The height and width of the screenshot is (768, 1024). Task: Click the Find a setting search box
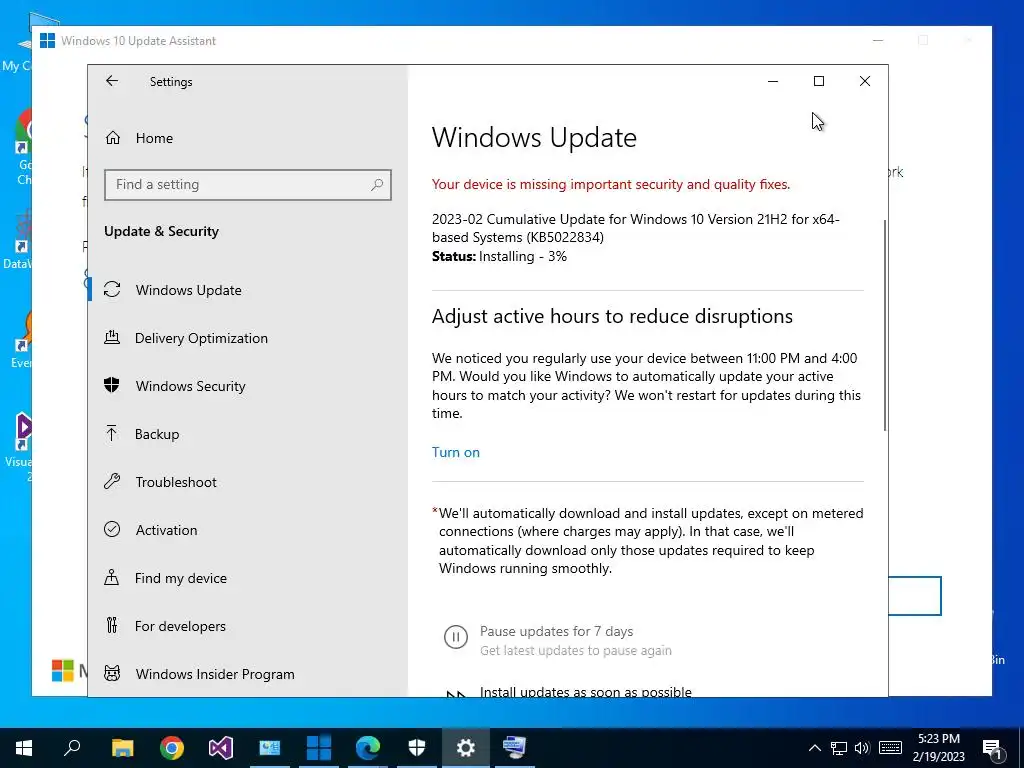[x=248, y=185]
